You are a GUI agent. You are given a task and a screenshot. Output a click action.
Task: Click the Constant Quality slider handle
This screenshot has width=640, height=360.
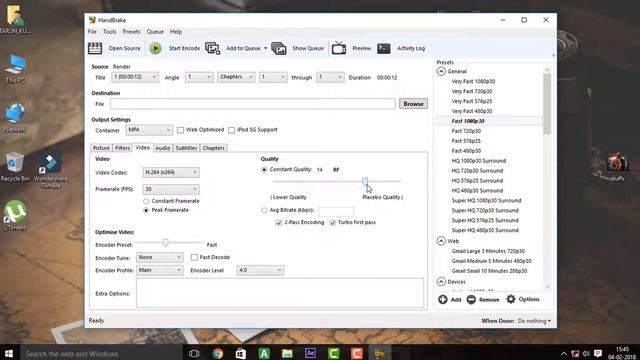[365, 181]
